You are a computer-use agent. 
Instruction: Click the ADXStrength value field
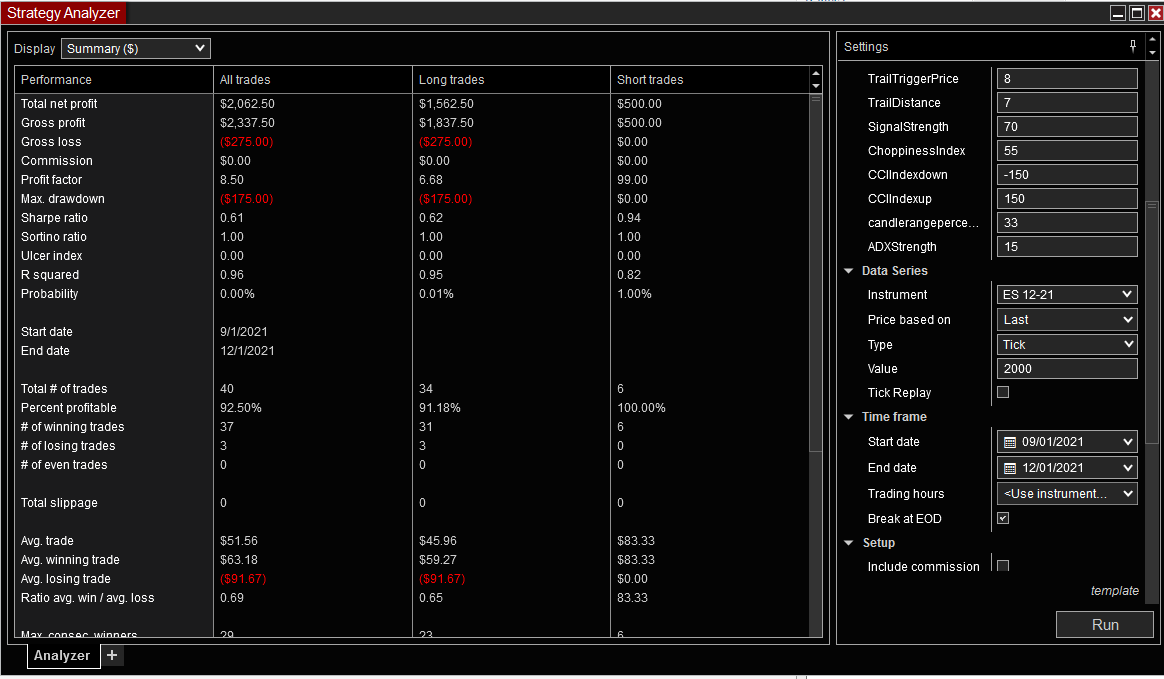[1067, 247]
